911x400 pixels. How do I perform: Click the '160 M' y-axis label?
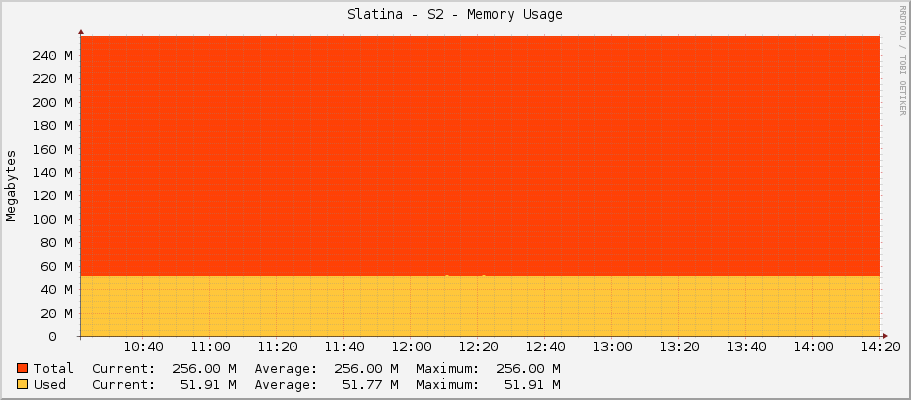[53, 149]
